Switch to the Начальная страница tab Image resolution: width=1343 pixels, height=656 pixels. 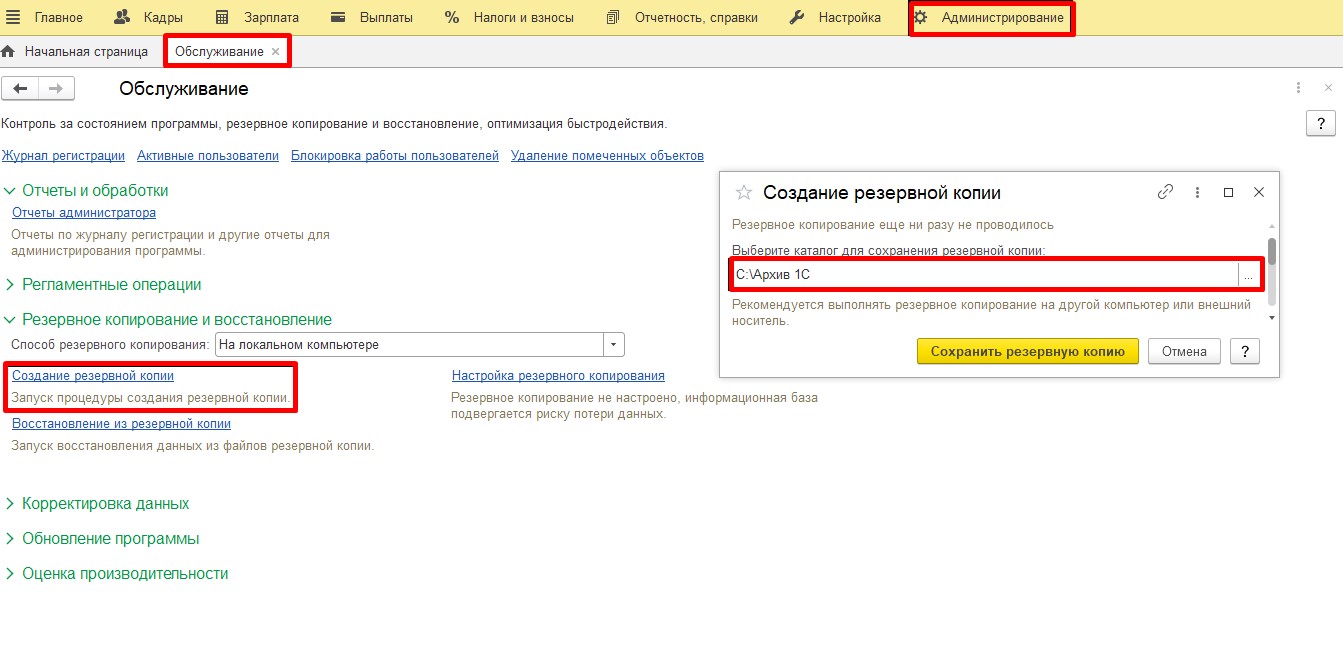point(75,51)
